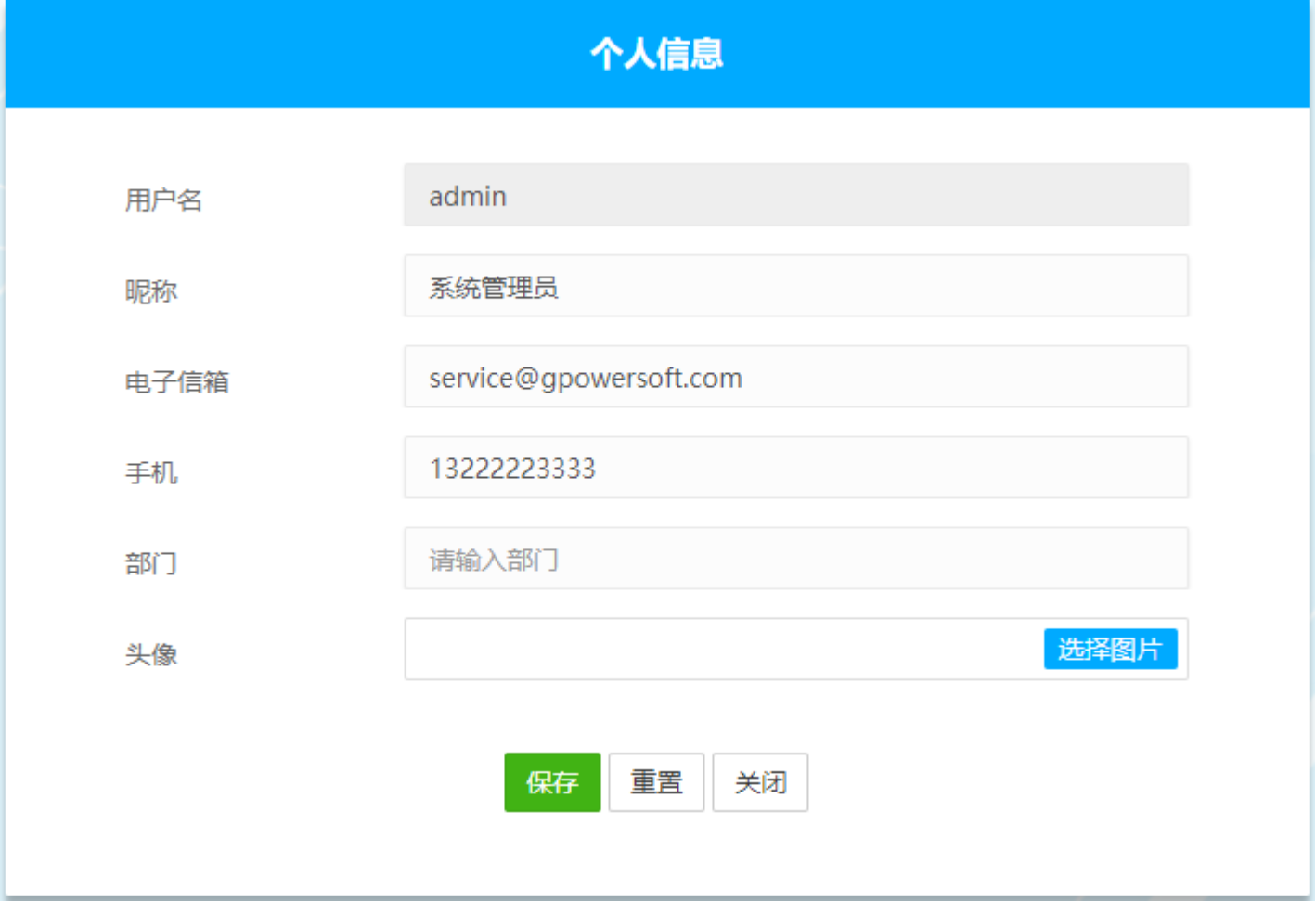Click the 用户名 label
Viewport: 1316px width, 902px height.
tap(163, 200)
